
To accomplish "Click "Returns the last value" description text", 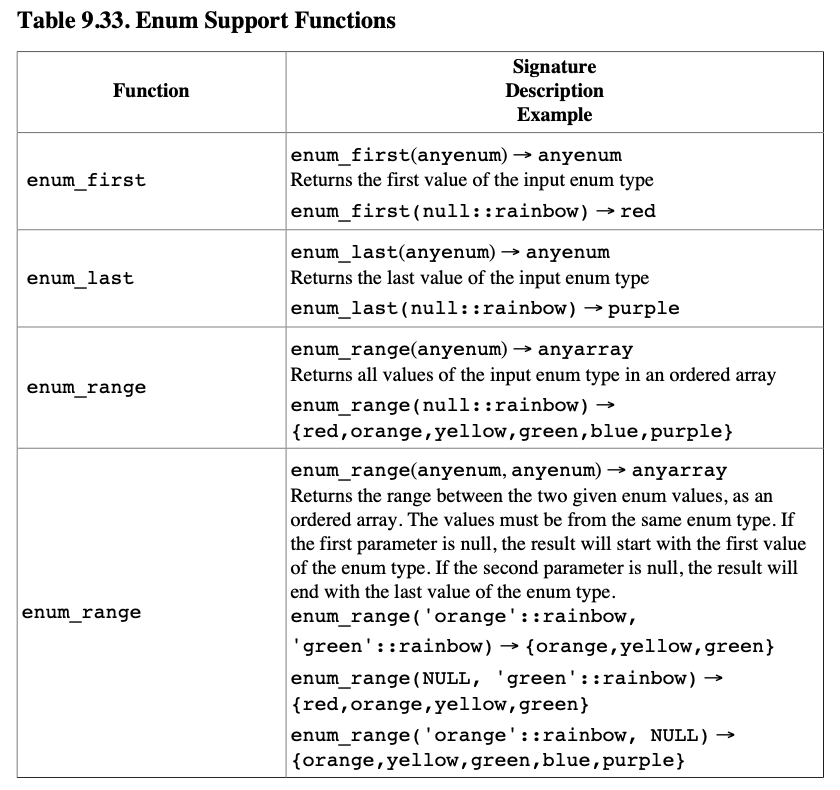I will click(470, 278).
